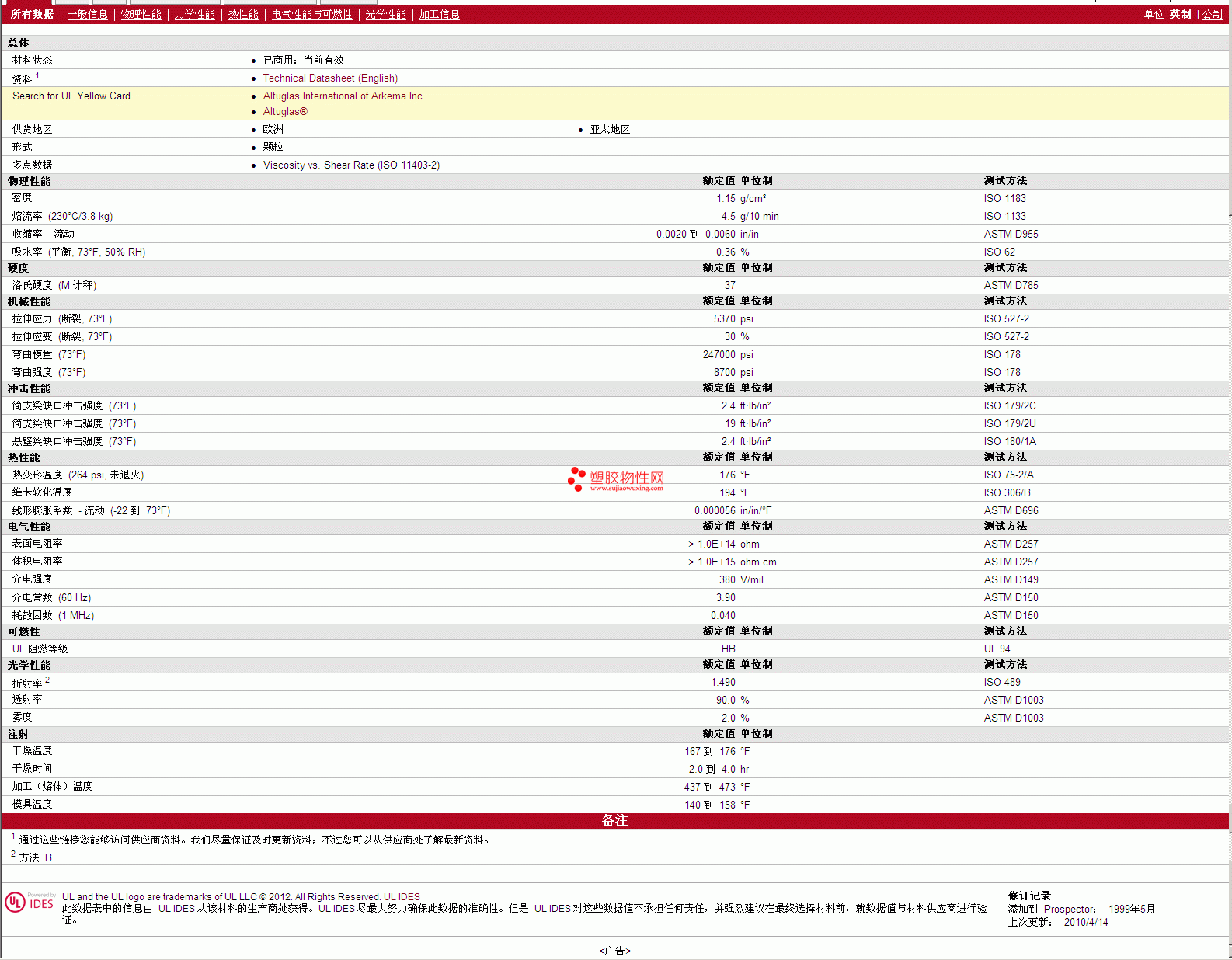Click the '干燥时间' row label
1232x960 pixels.
(32, 769)
